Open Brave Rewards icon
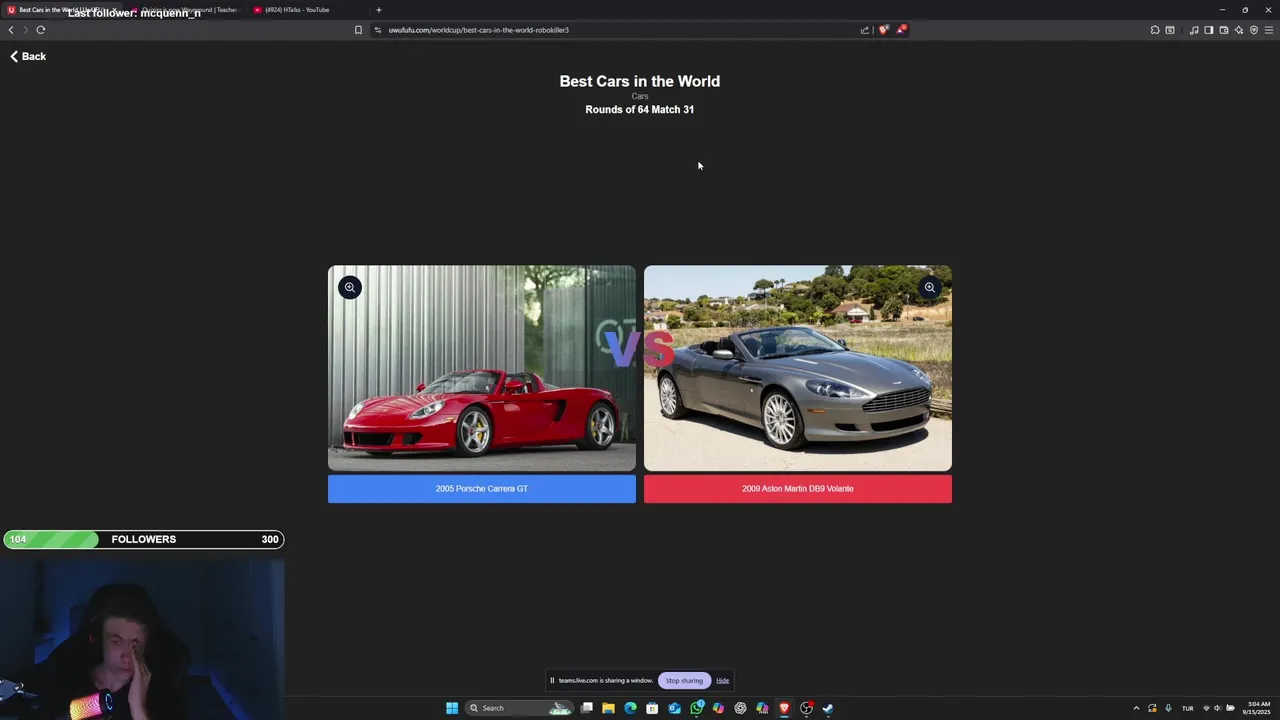 click(x=901, y=30)
